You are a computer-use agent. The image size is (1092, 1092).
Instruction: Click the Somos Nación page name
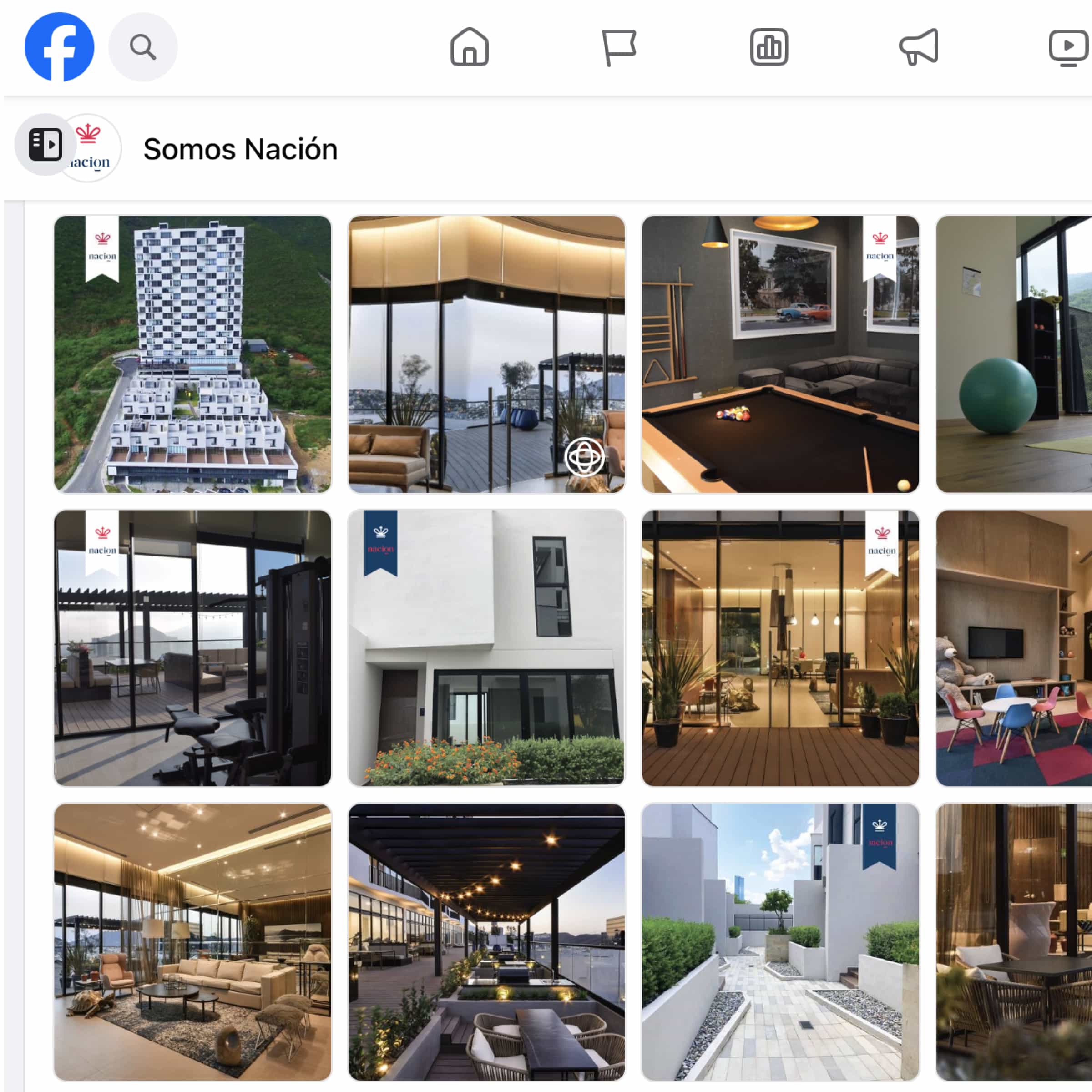[240, 149]
